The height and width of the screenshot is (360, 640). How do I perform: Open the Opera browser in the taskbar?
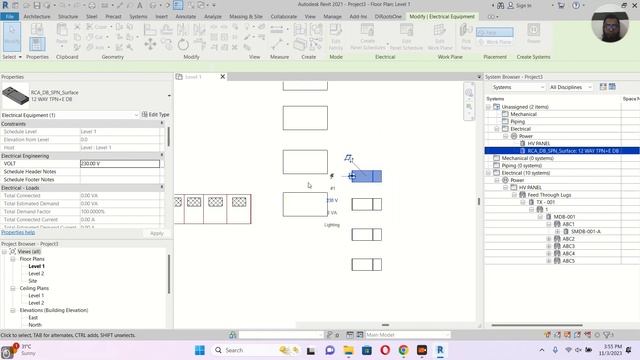click(x=385, y=350)
